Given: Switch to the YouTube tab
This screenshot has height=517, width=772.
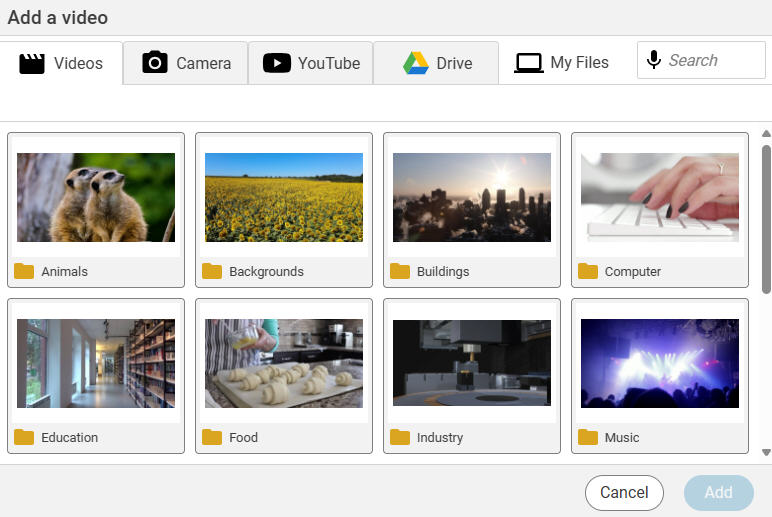Looking at the screenshot, I should 311,63.
